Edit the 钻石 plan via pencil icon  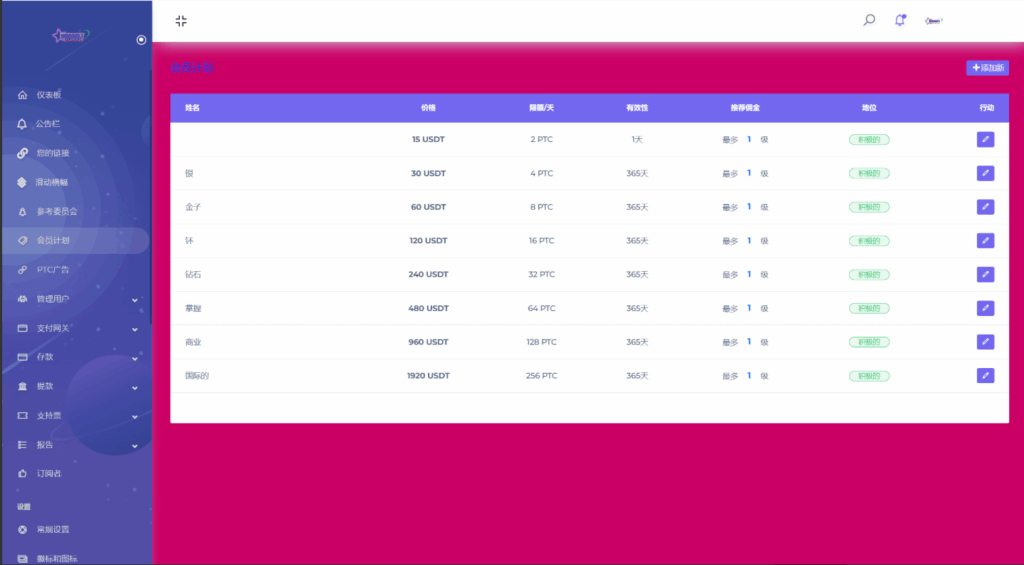coord(985,274)
